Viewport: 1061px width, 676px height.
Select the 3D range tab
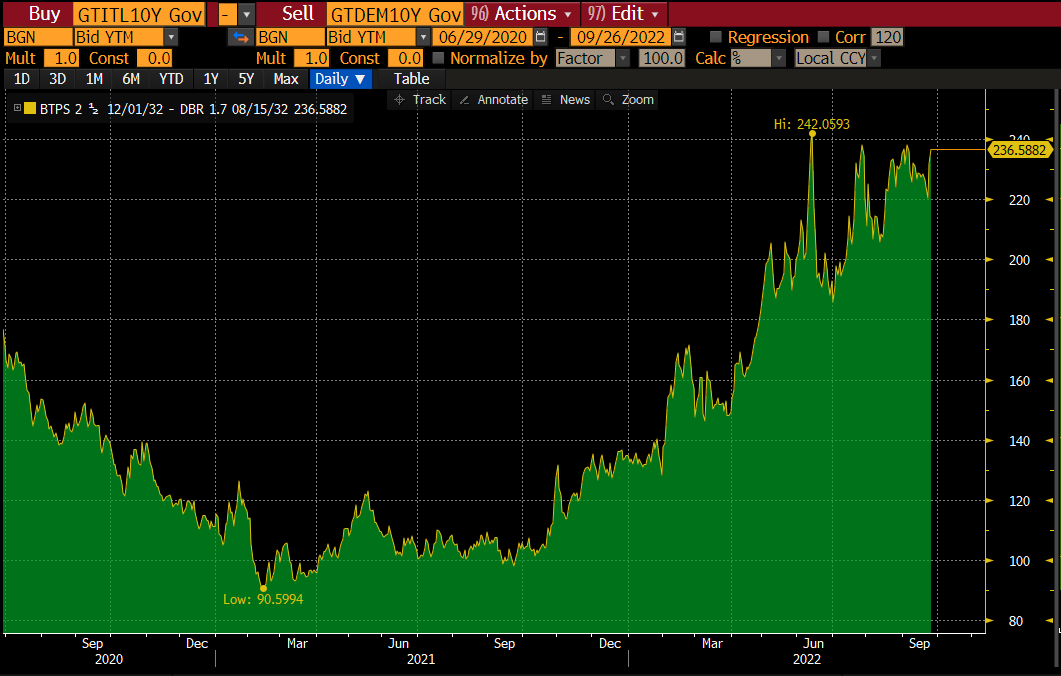pyautogui.click(x=58, y=79)
